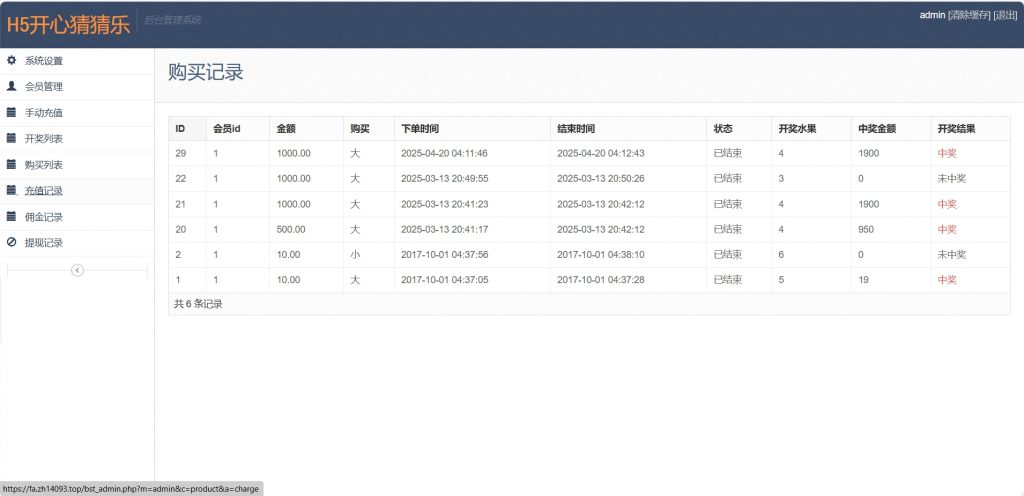Click end time 2025-04-20 04:12:43
This screenshot has height=496, width=1024.
[600, 153]
